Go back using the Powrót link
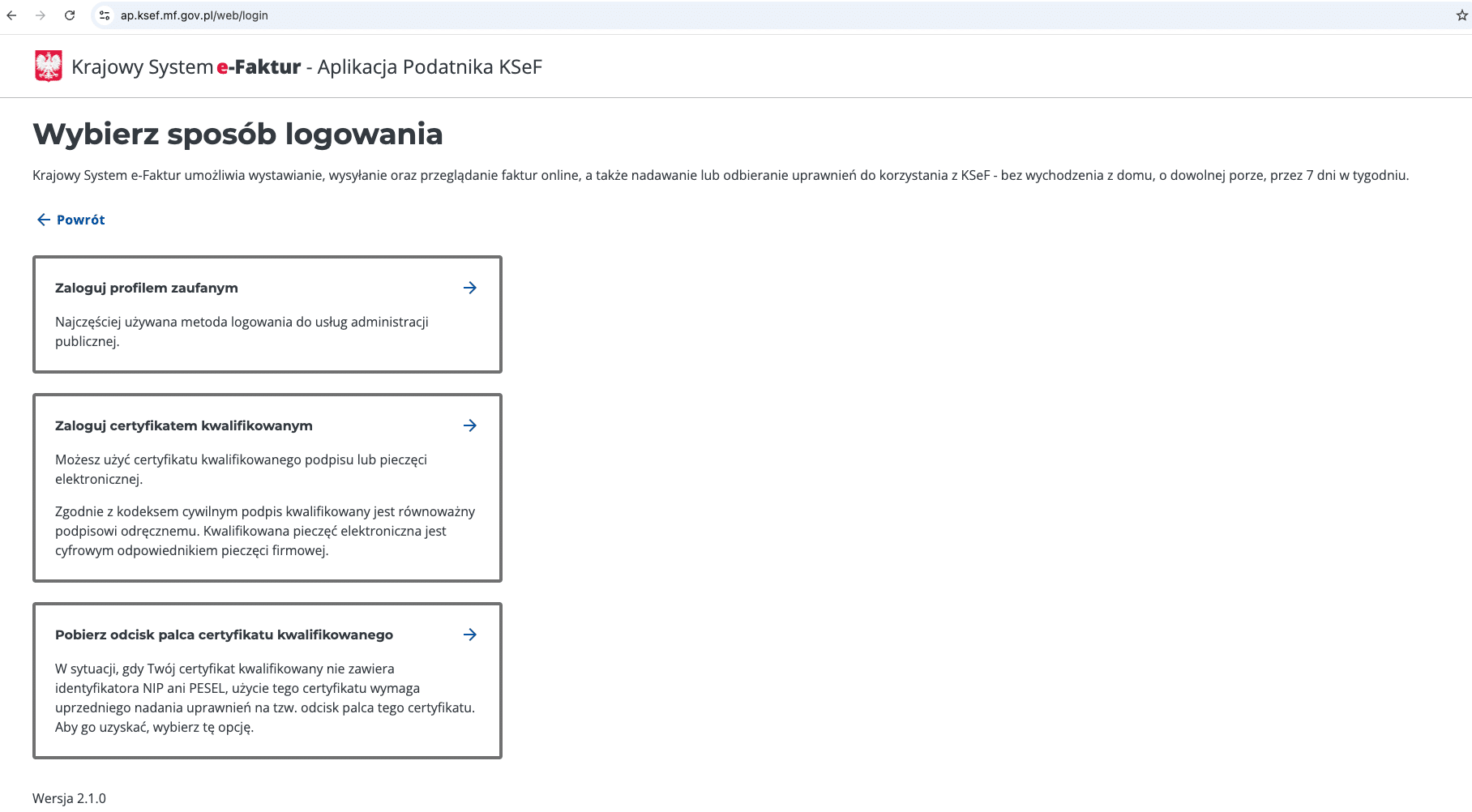The image size is (1472, 812). (80, 220)
